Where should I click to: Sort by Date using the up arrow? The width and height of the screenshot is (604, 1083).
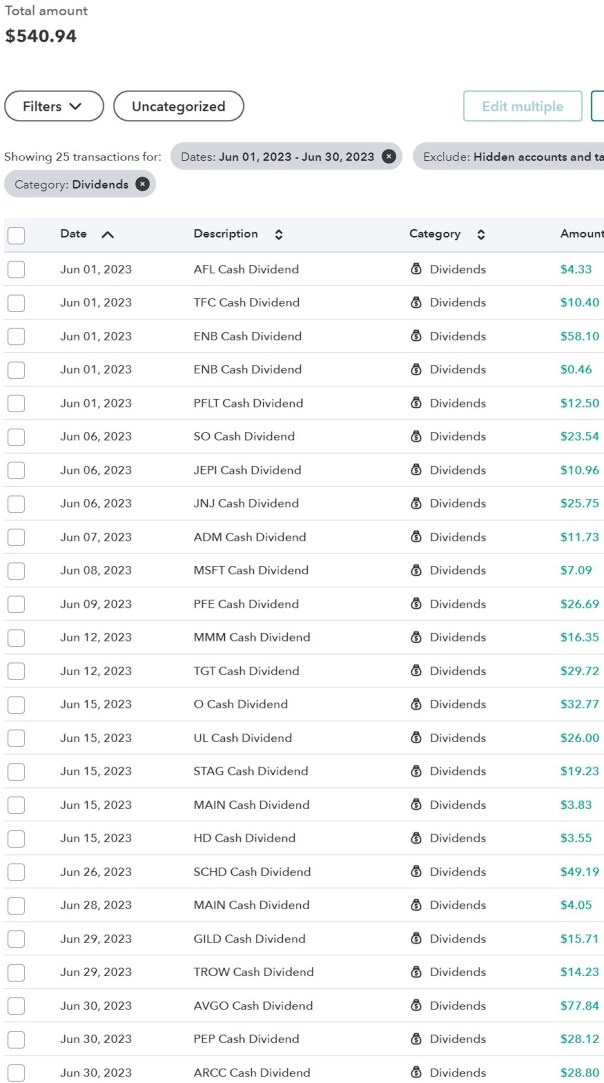[x=108, y=234]
